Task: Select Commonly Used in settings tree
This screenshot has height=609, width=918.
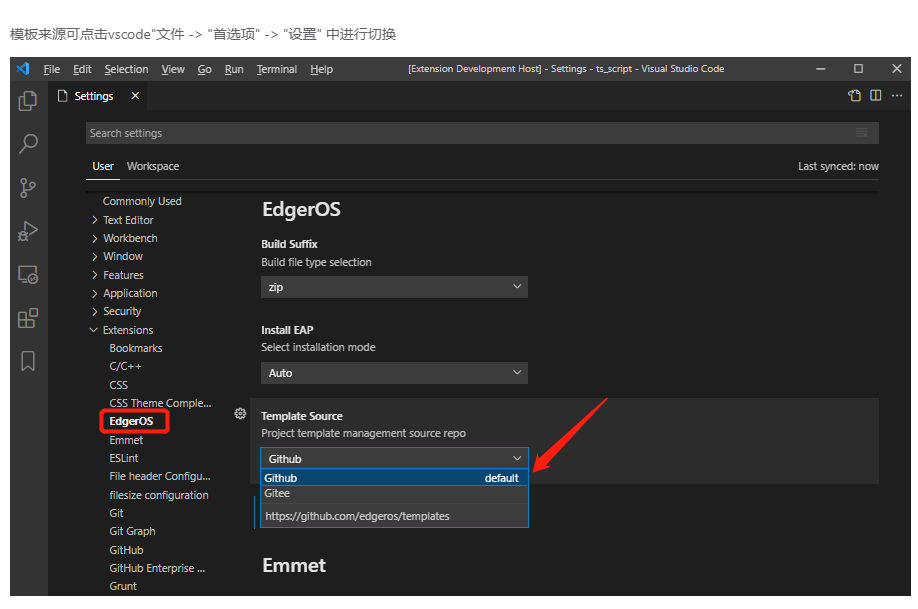Action: pyautogui.click(x=142, y=201)
